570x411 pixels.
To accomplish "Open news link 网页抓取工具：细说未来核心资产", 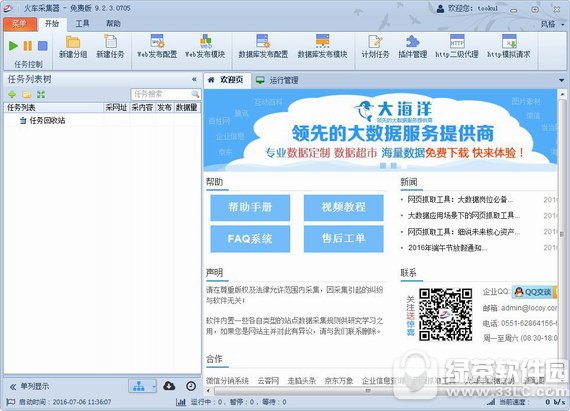I will (x=463, y=231).
